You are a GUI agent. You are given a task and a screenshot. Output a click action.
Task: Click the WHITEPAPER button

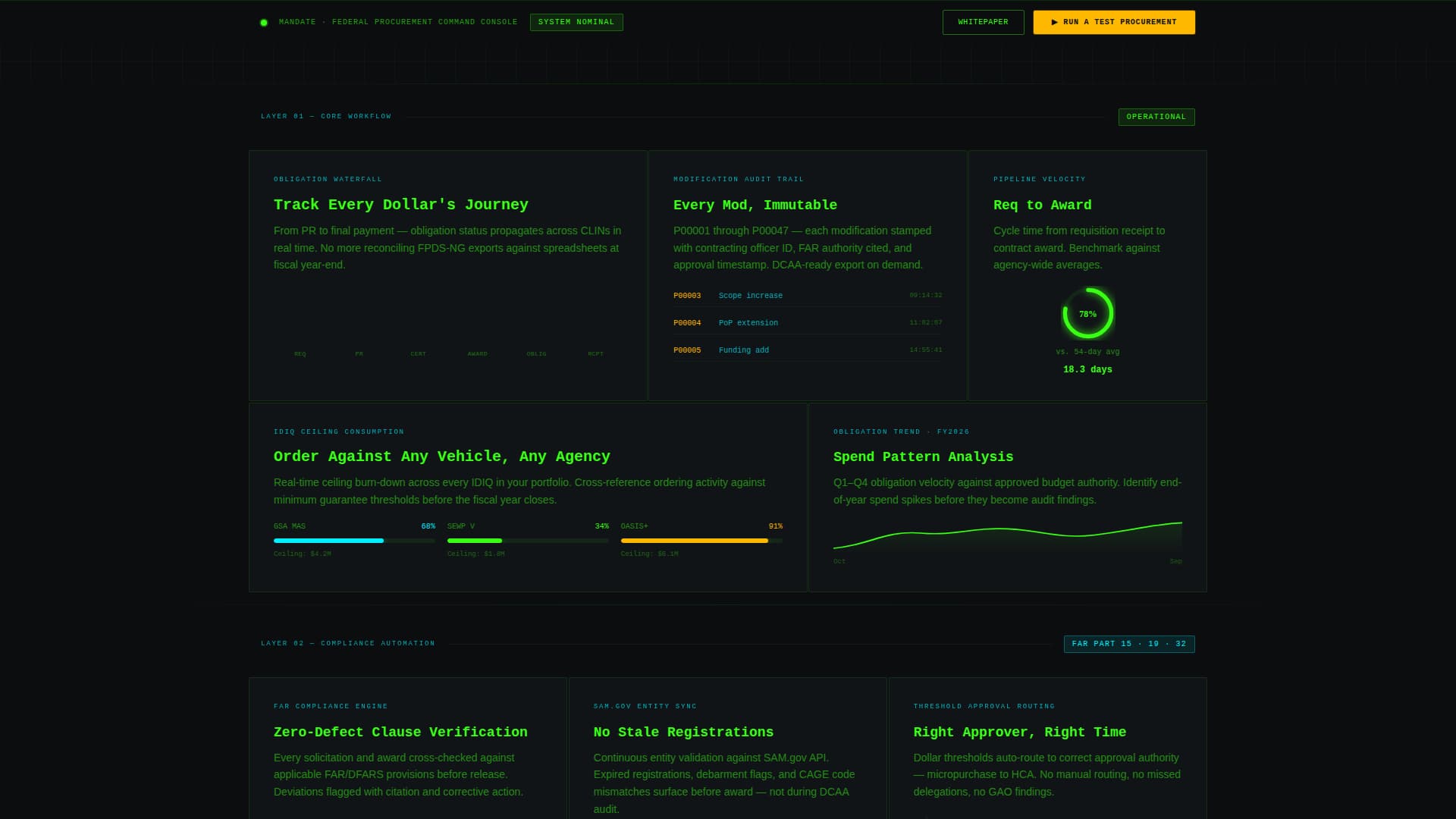coord(983,22)
